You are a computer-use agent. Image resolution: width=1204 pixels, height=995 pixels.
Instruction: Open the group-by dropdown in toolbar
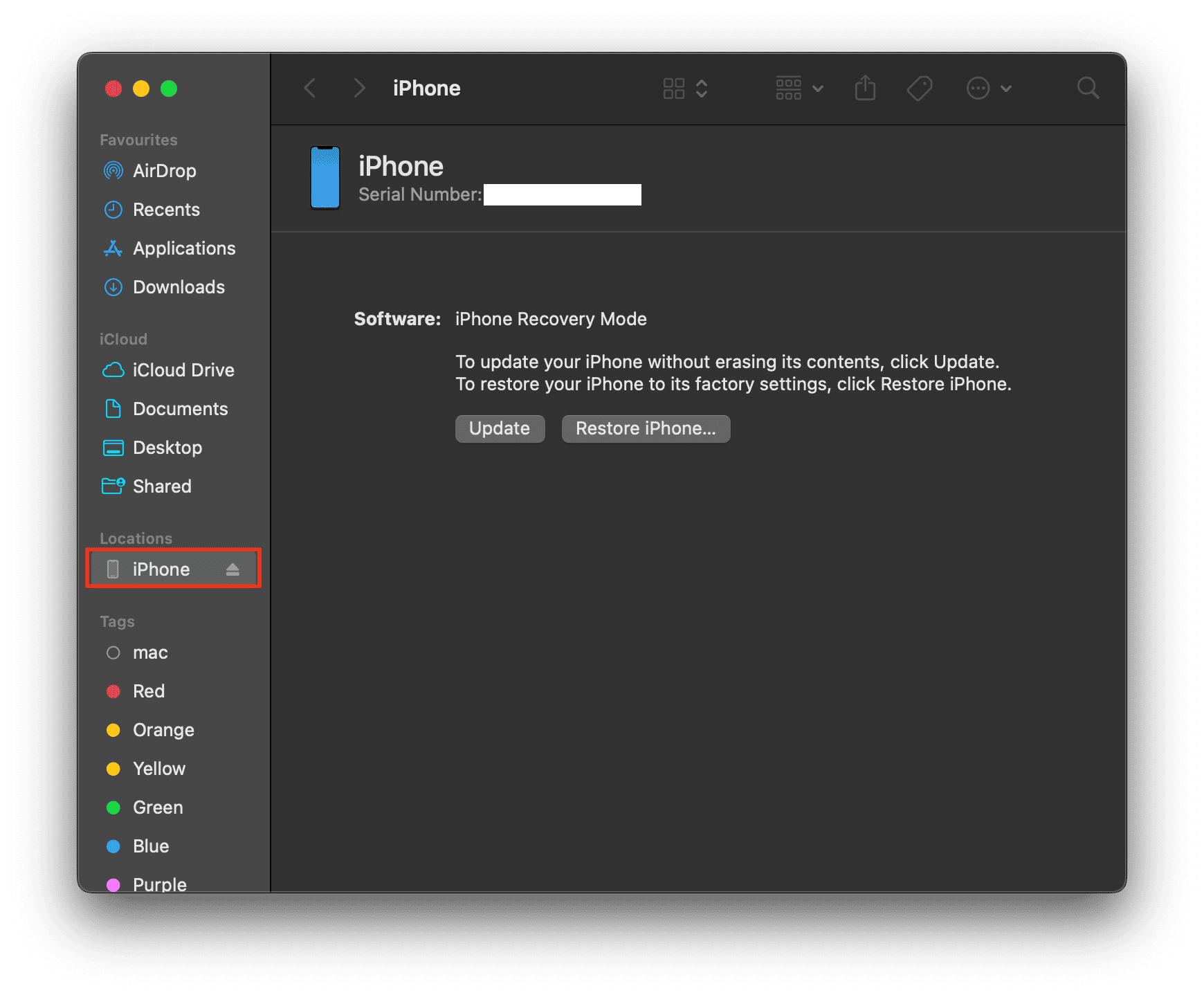tap(799, 89)
